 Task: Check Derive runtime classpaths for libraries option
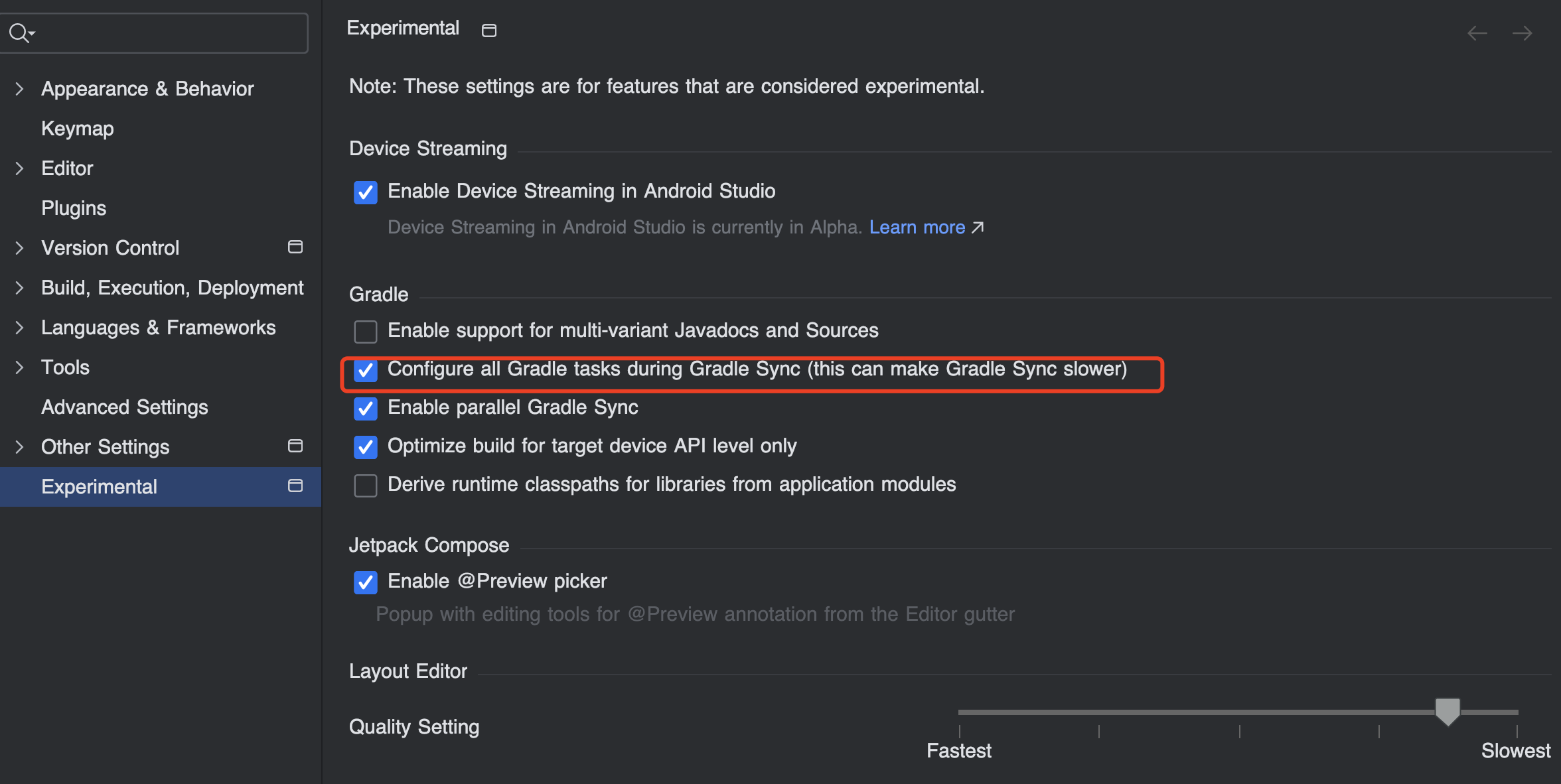tap(366, 486)
